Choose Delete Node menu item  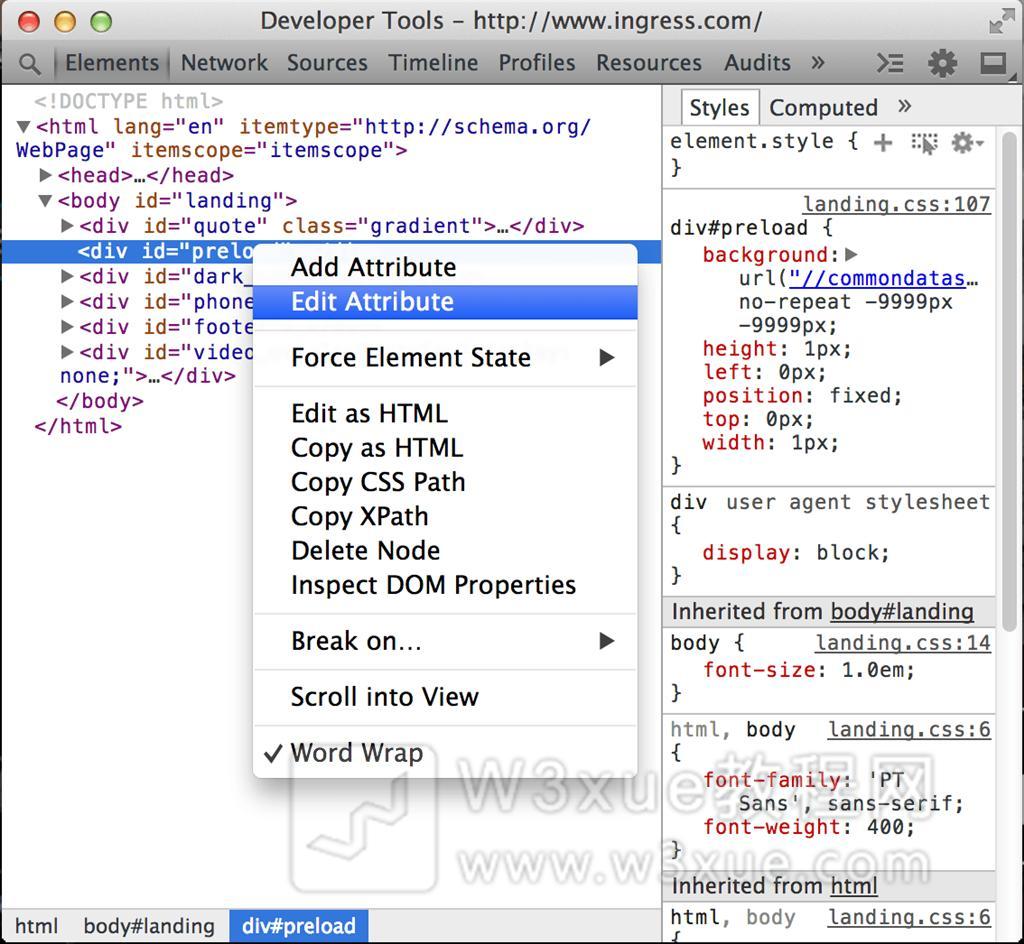445,551
